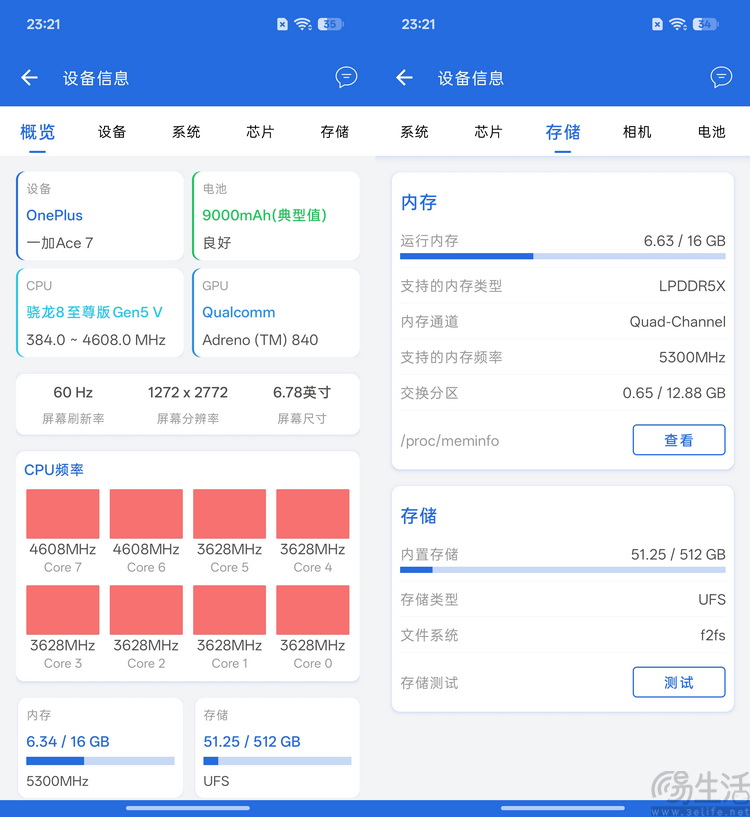Open the 芯片 tab on the left screen
Screen dimensions: 750x817
point(260,132)
